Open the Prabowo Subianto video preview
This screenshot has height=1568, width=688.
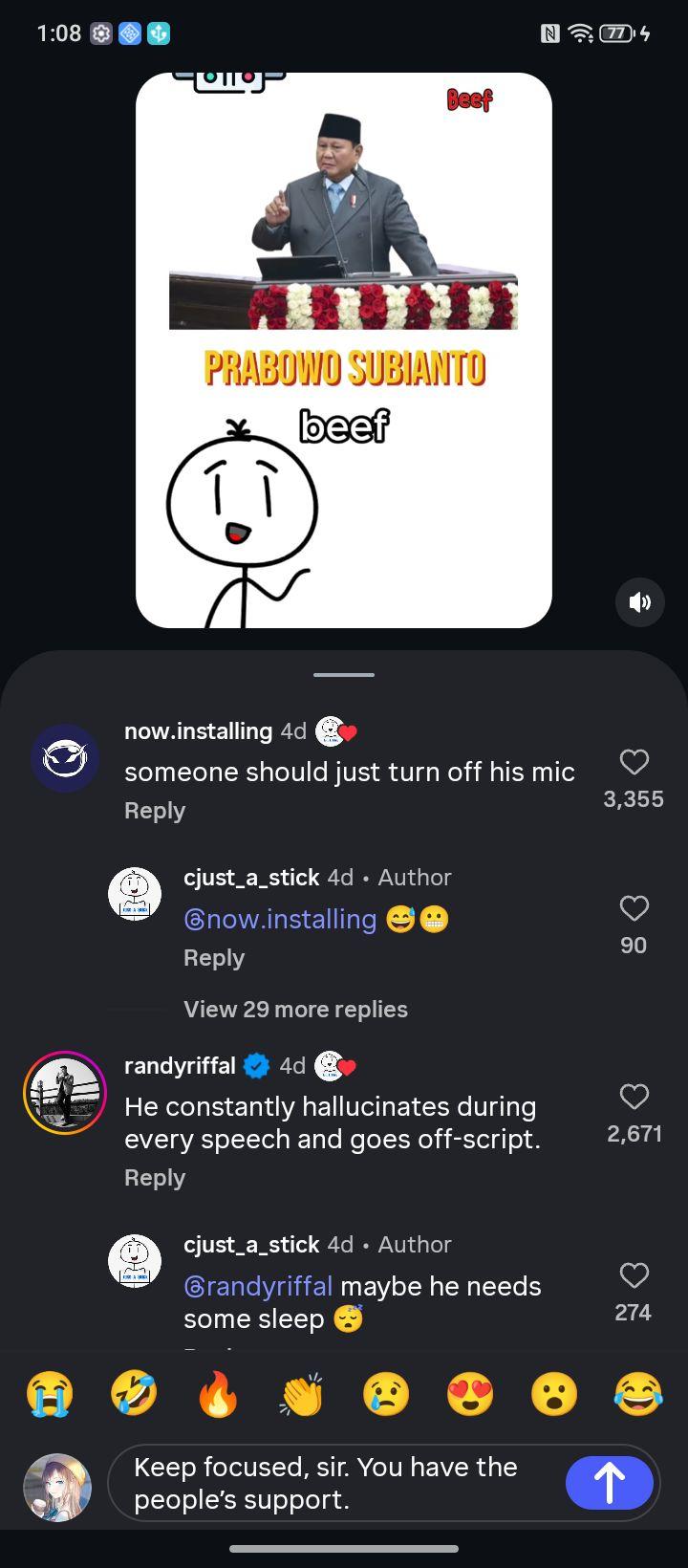coord(344,350)
